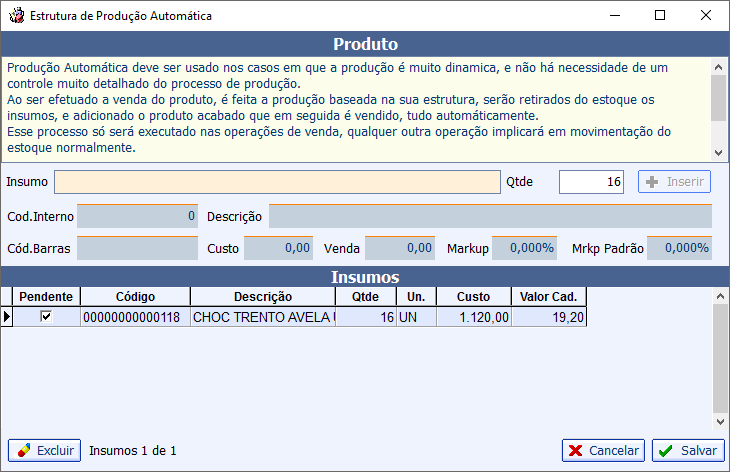Click the Excluir button

pos(44,450)
